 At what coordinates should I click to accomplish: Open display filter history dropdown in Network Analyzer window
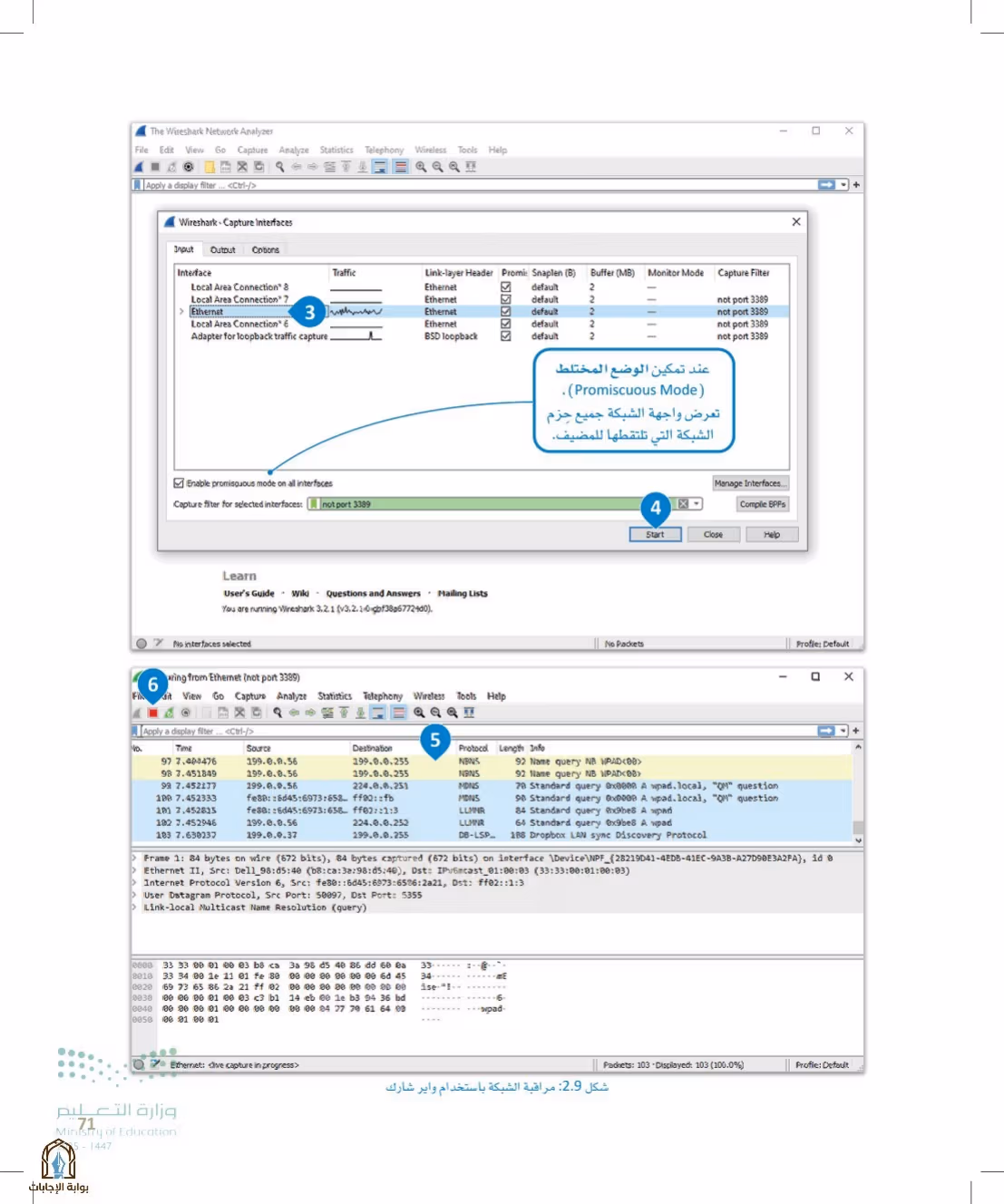[x=843, y=185]
